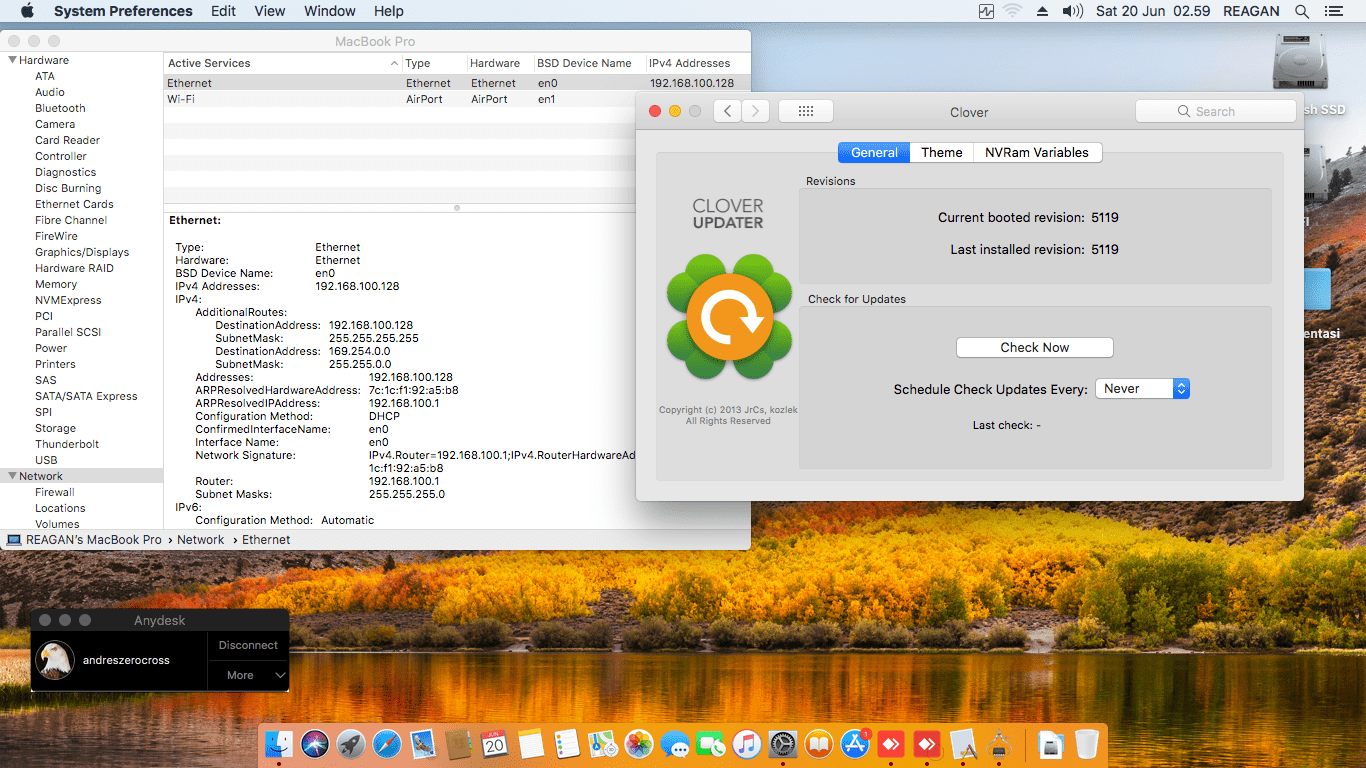This screenshot has height=768, width=1366.
Task: Open the Edit menu
Action: point(224,11)
